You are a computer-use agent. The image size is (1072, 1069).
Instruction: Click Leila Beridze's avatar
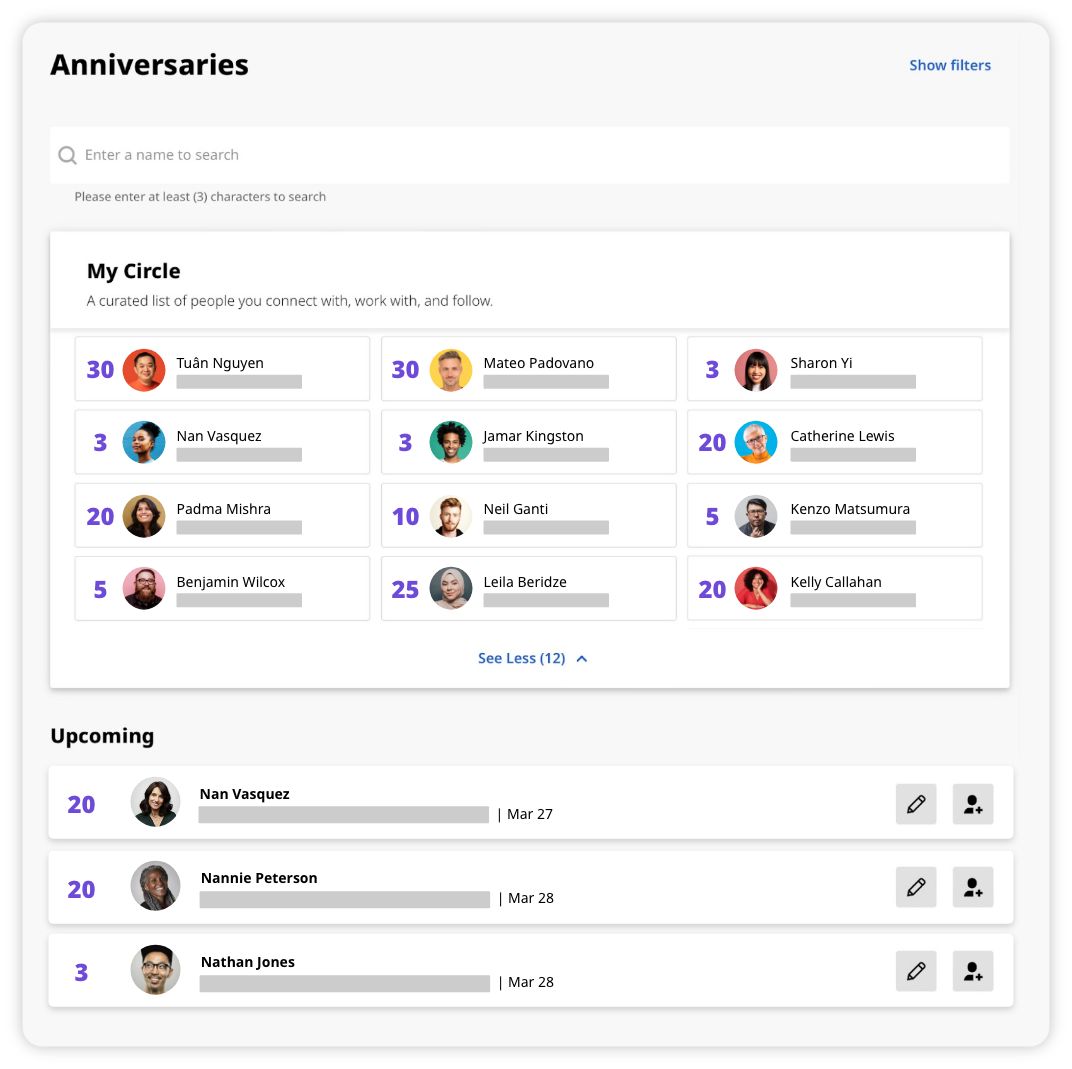click(x=451, y=588)
